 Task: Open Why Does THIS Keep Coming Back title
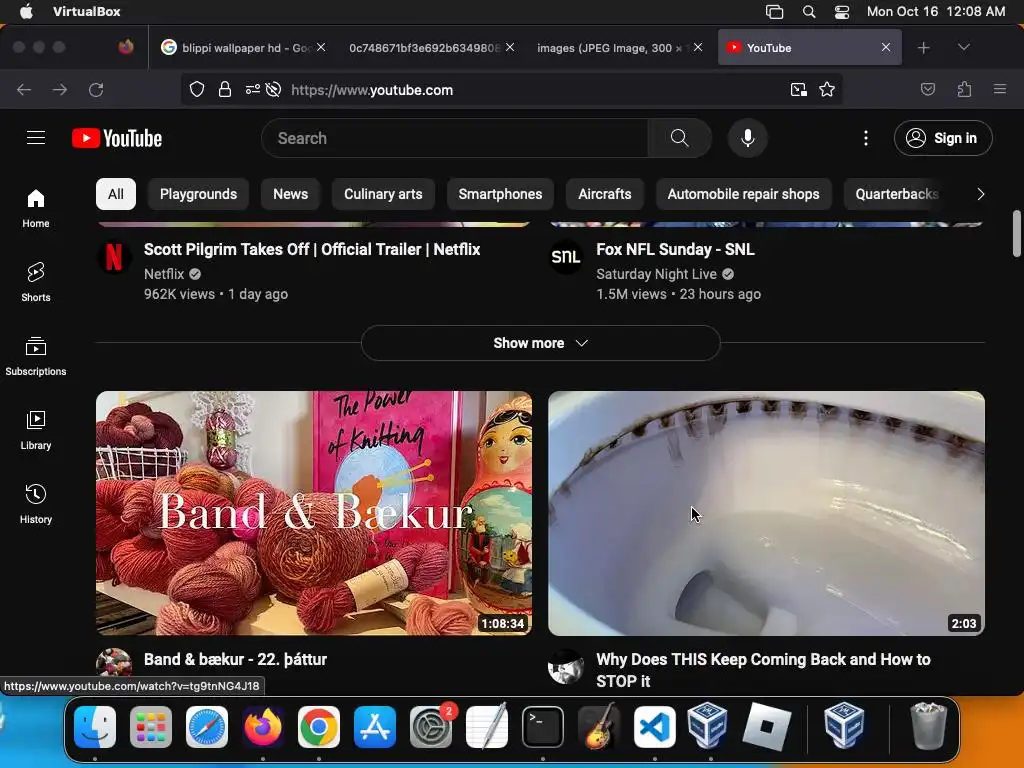point(763,670)
